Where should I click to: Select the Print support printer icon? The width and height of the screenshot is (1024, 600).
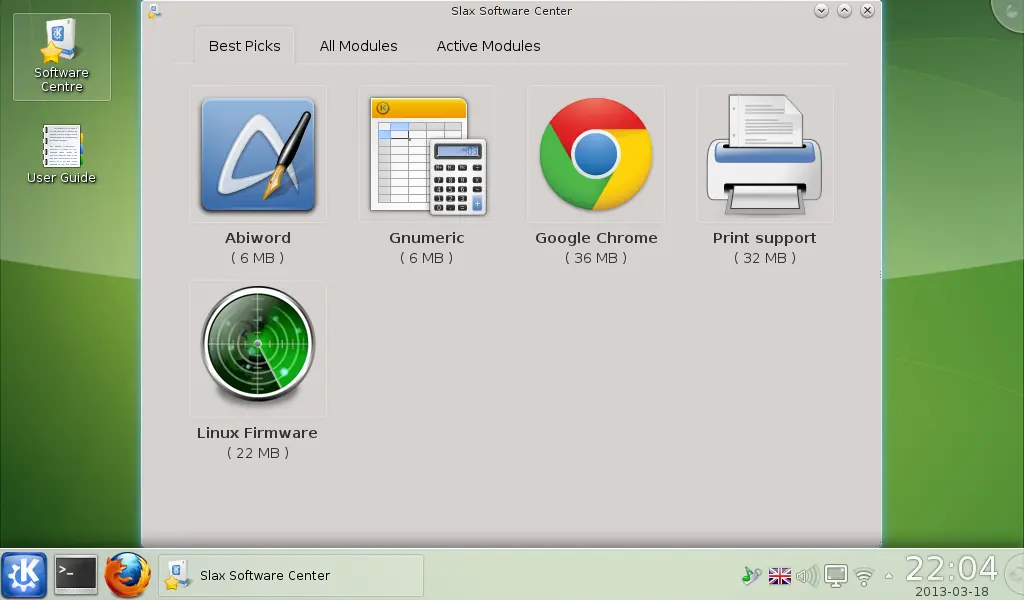coord(765,155)
